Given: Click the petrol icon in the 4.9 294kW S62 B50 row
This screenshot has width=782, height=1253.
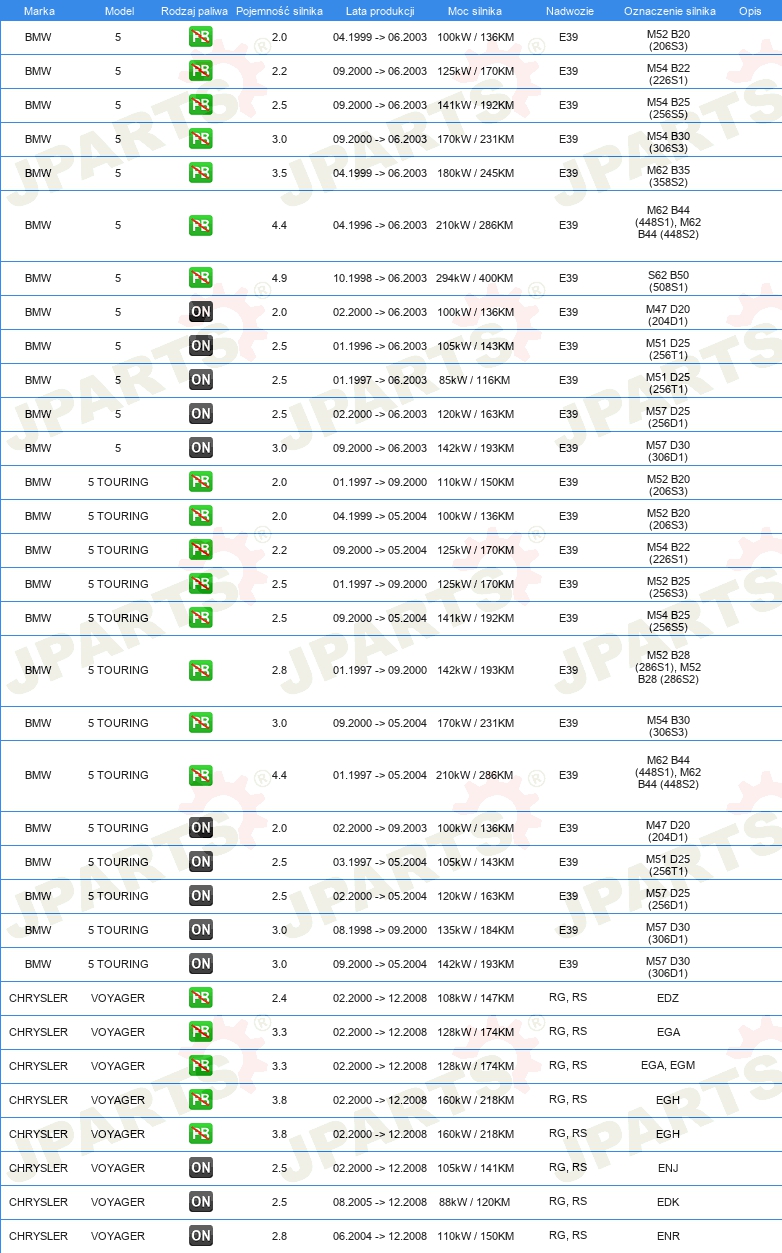Looking at the screenshot, I should pos(200,278).
